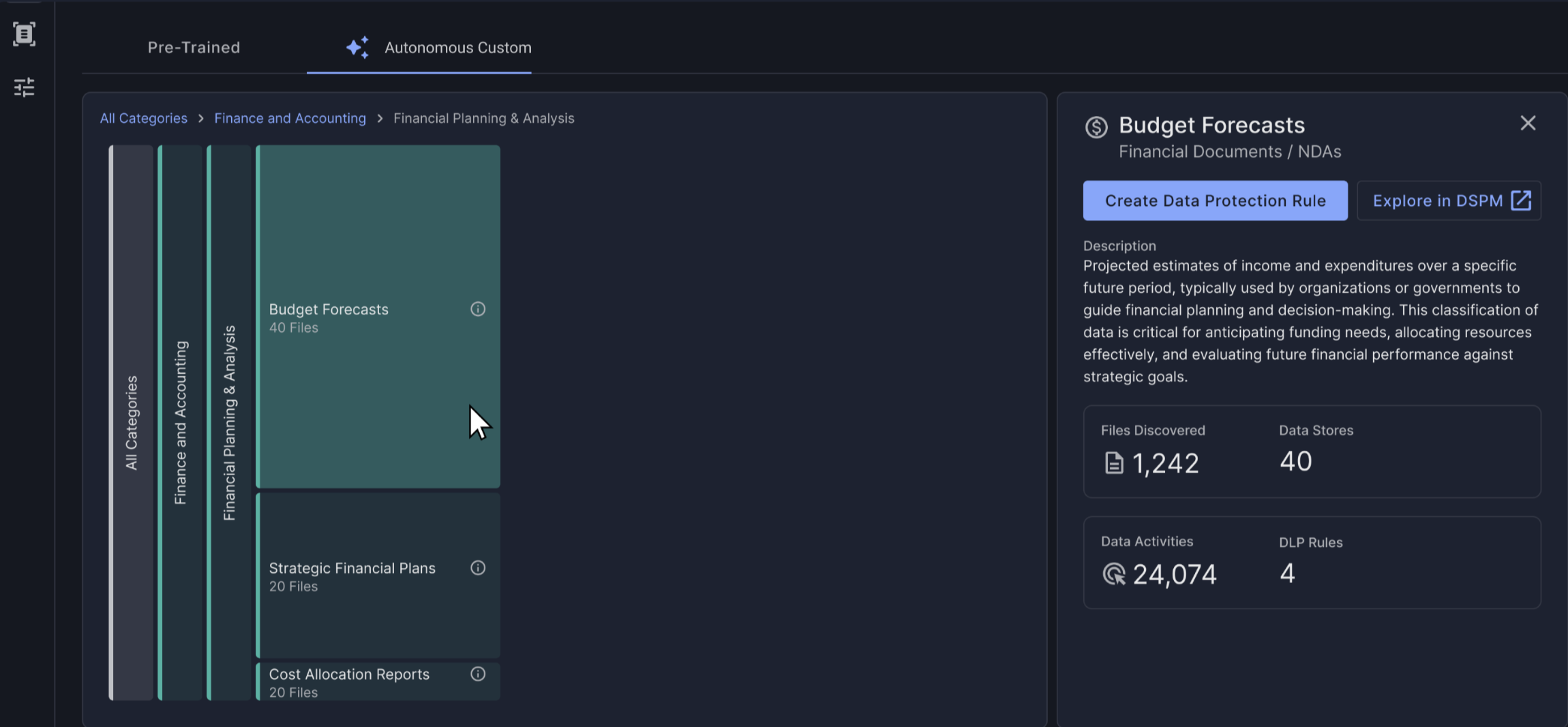The image size is (1568, 727).
Task: Open Finance and Accounting breadcrumb link
Action: click(290, 118)
